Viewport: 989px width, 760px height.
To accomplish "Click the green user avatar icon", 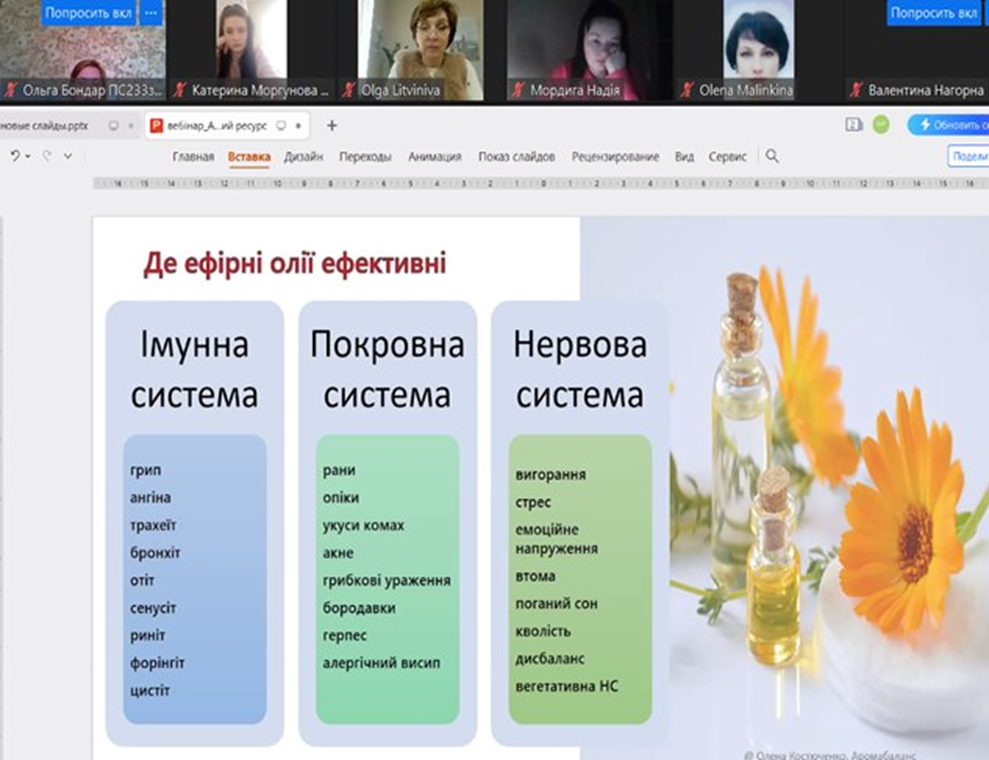I will (x=880, y=125).
